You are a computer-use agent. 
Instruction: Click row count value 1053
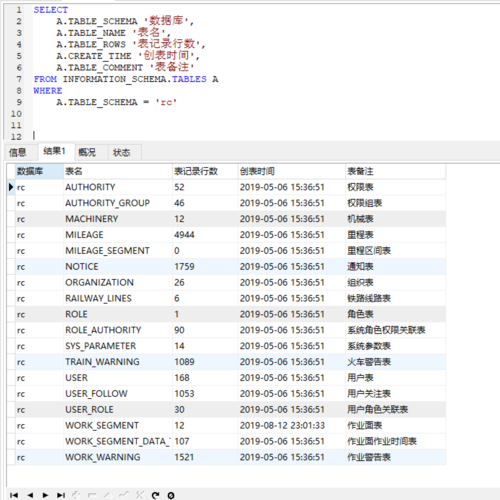point(205,394)
